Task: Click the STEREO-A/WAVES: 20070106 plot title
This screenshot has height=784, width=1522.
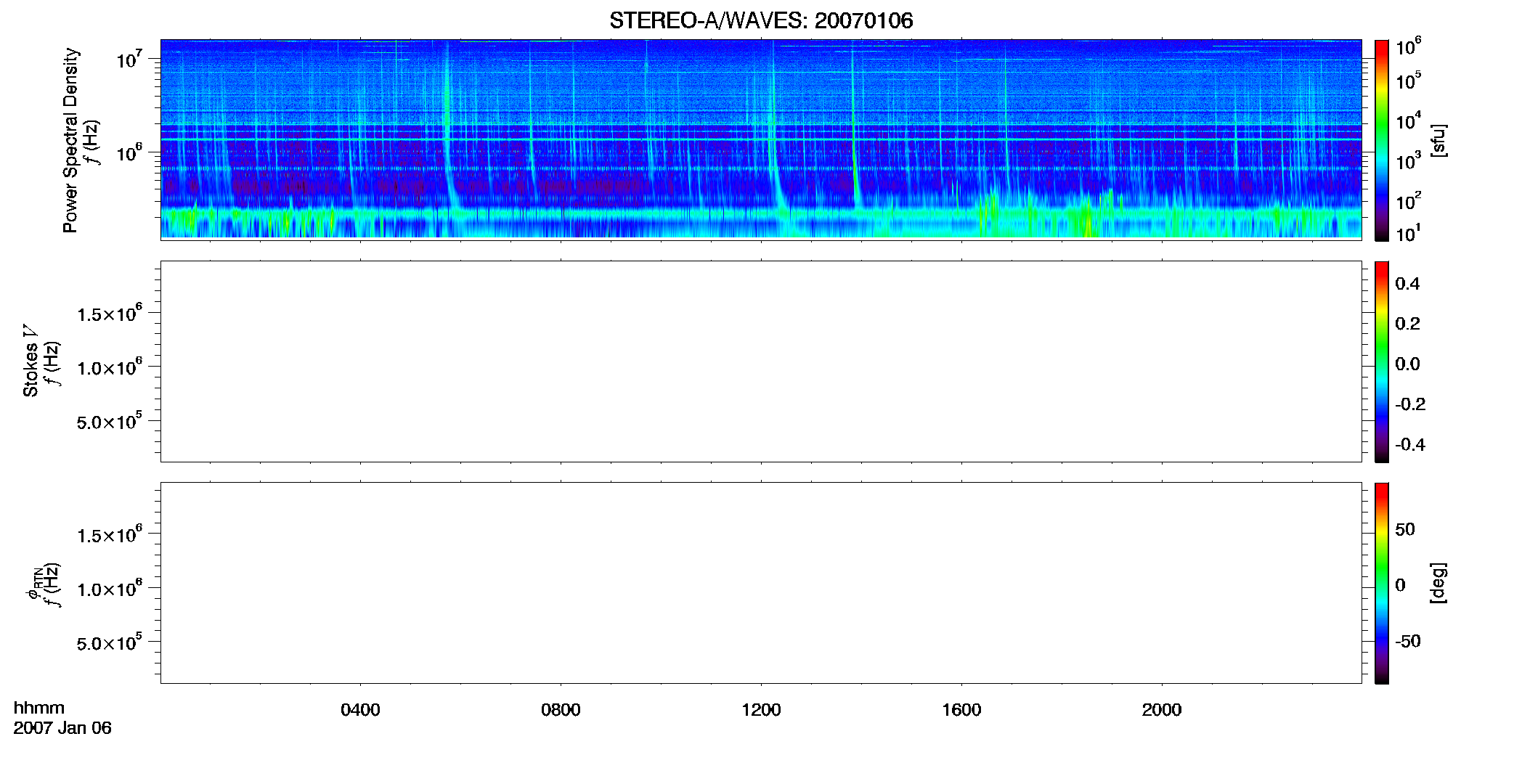Action: [x=761, y=20]
